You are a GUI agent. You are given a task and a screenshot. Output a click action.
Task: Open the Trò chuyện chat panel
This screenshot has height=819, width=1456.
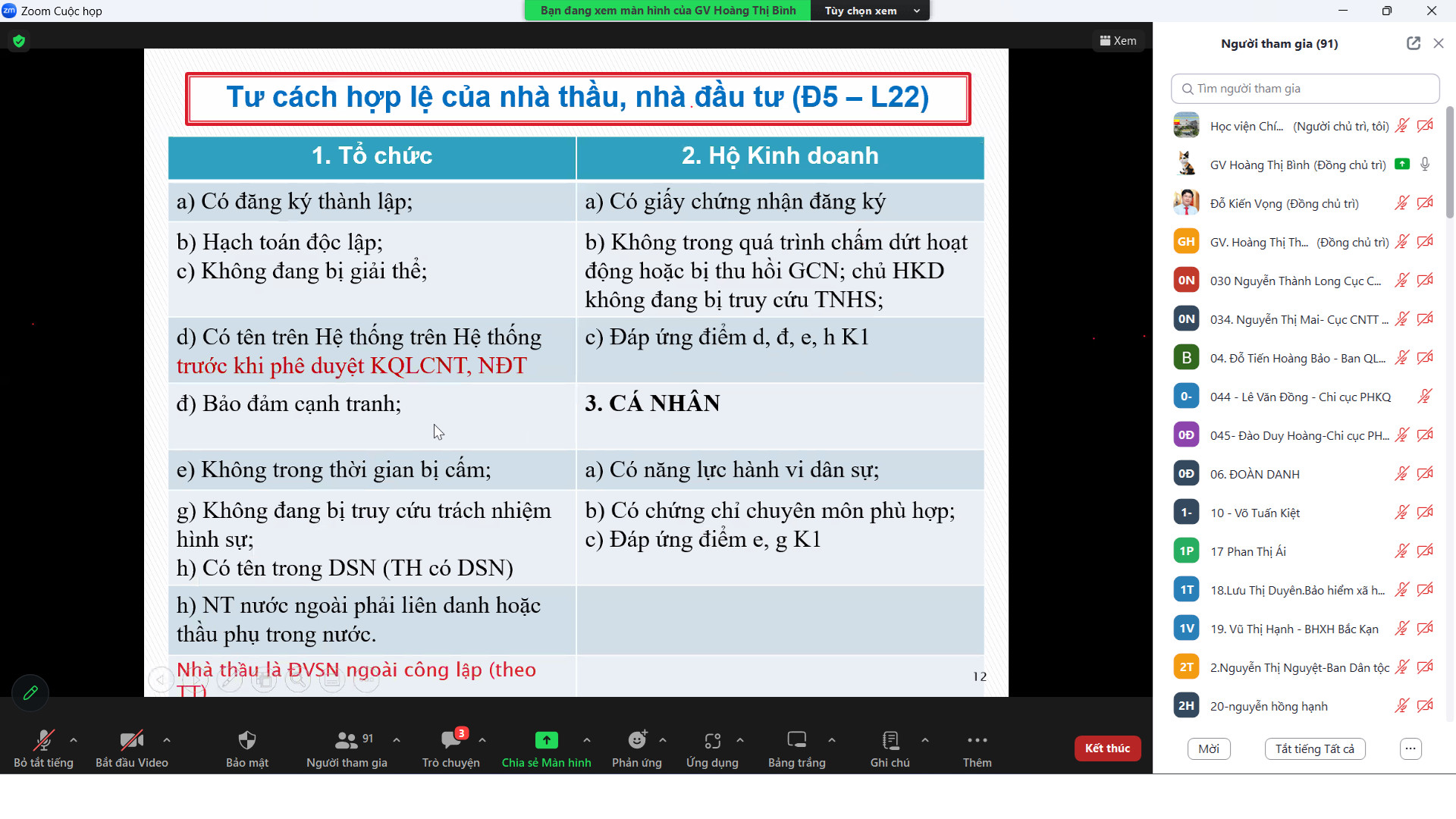(x=450, y=748)
